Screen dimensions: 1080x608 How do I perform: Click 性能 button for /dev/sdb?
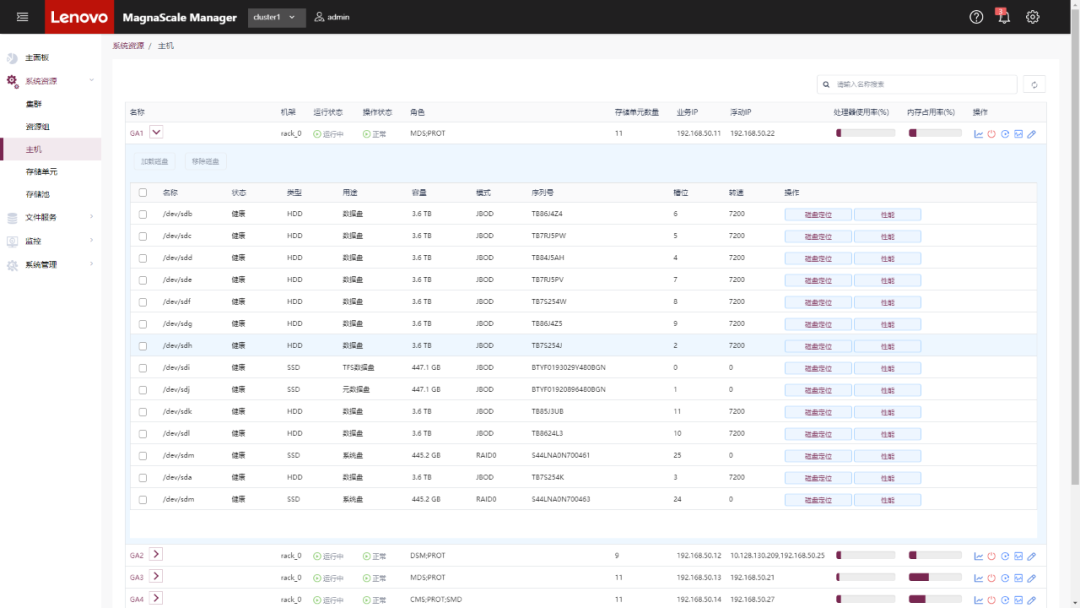coord(887,215)
